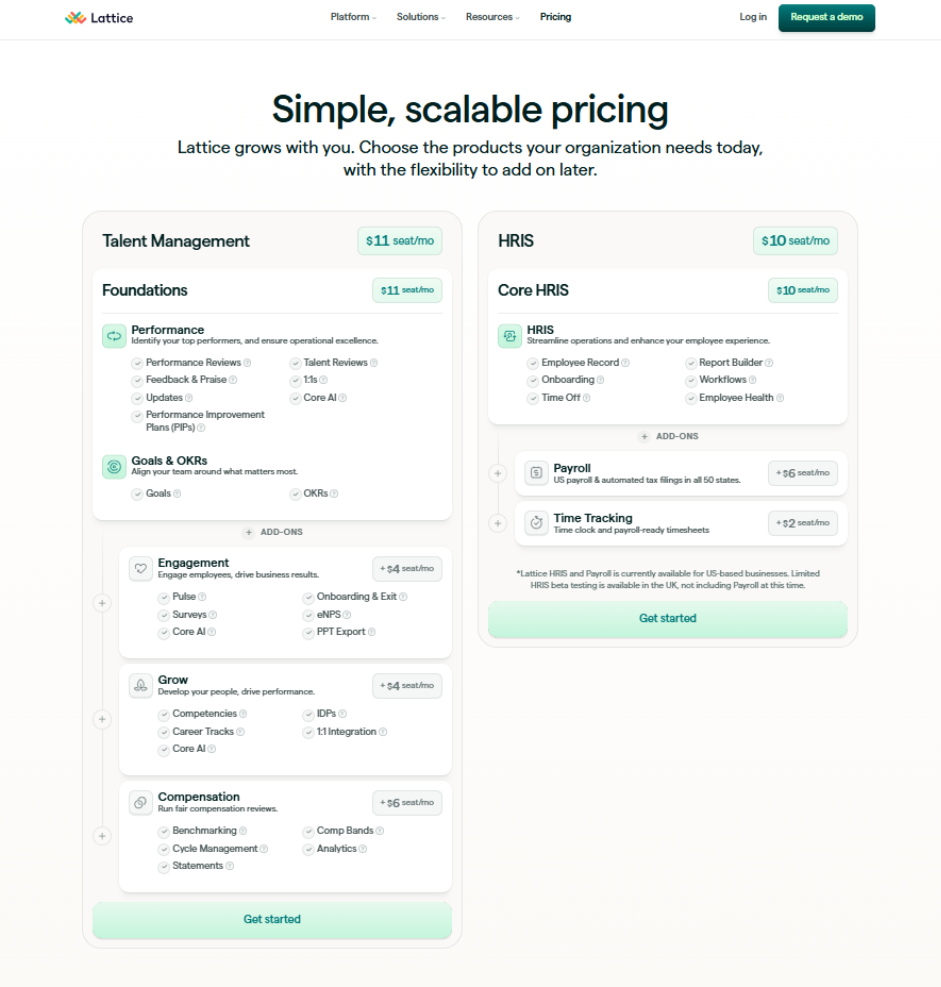
Task: Add the Compensation add-on with plus toggle
Action: [101, 836]
